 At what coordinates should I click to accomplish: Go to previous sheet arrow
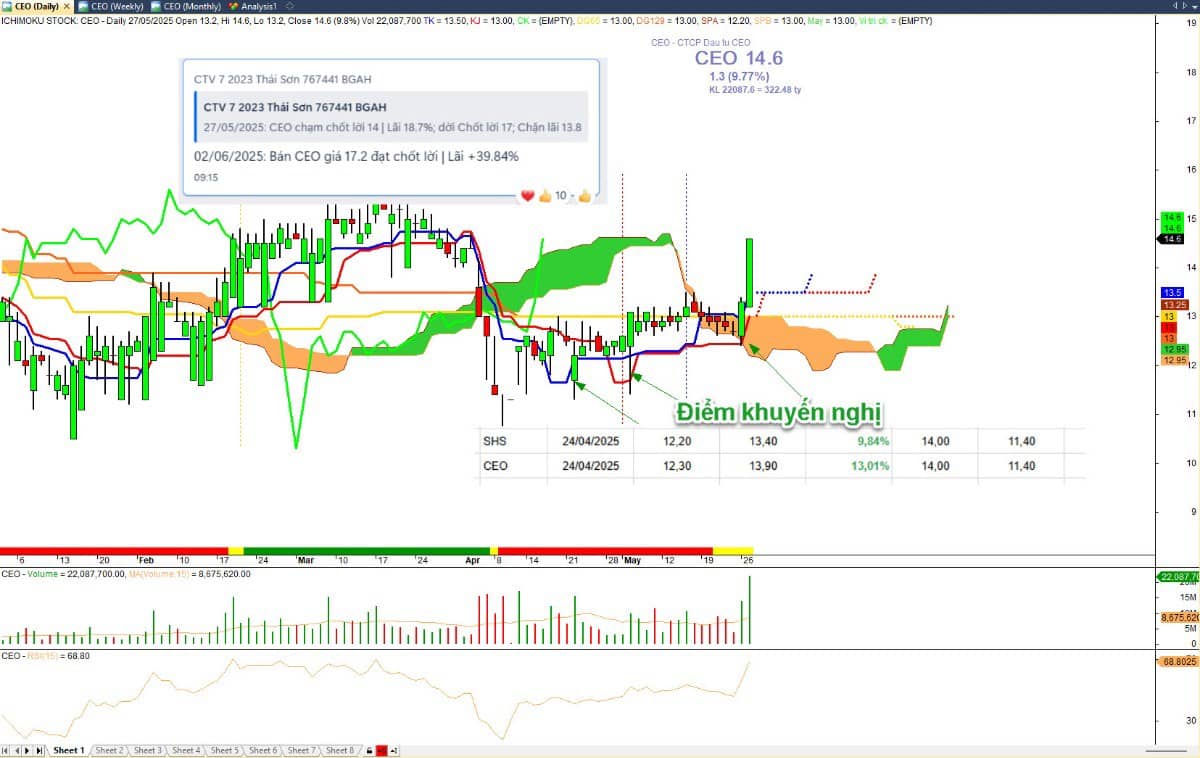pos(17,750)
